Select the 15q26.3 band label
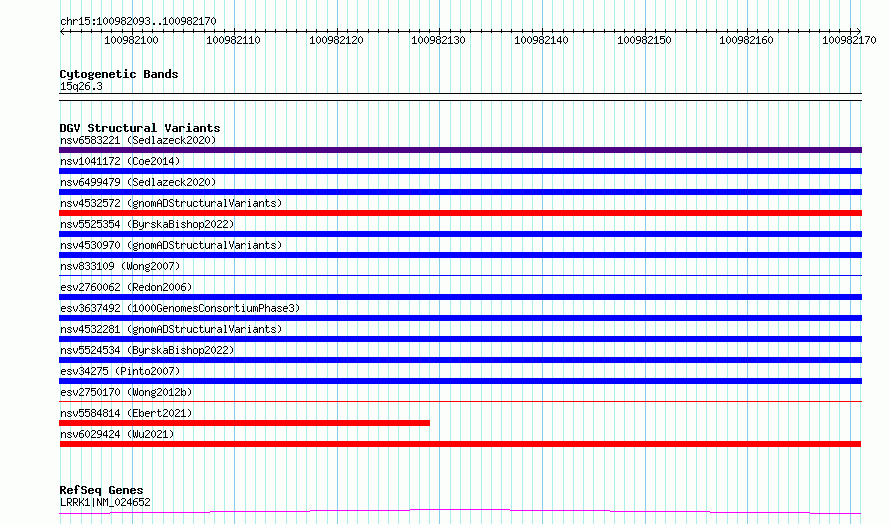Image resolution: width=890 pixels, height=524 pixels. [x=81, y=86]
